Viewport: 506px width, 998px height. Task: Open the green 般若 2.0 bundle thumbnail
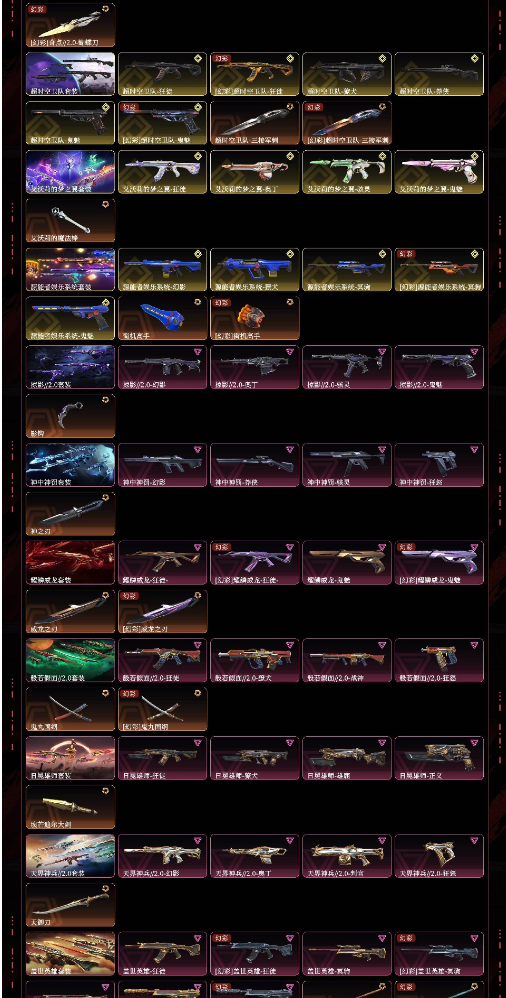pos(71,661)
